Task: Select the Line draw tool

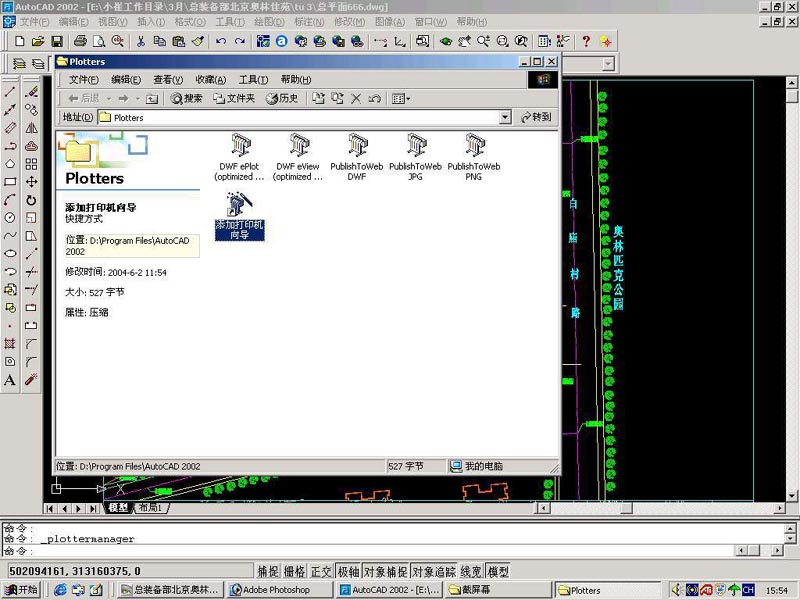Action: point(10,92)
